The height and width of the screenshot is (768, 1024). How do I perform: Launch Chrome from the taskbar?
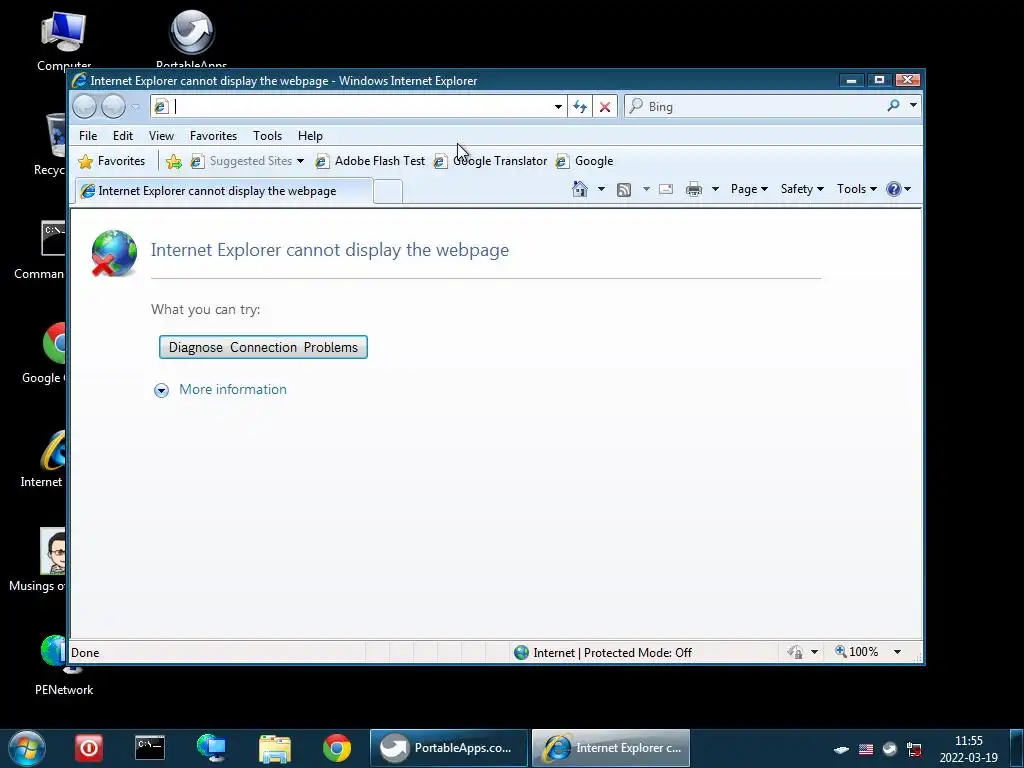(337, 748)
